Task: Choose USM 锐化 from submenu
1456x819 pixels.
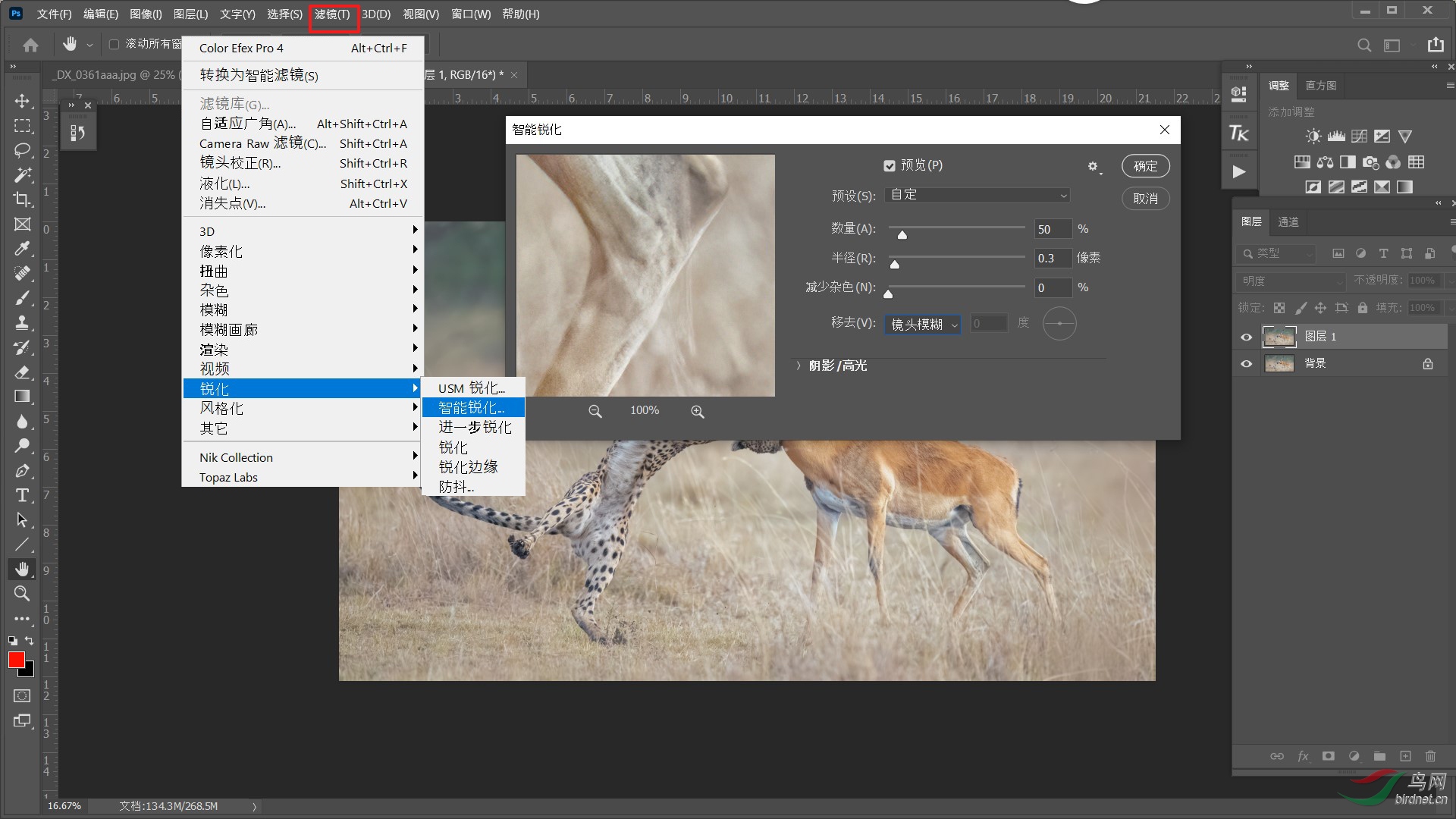Action: (471, 388)
